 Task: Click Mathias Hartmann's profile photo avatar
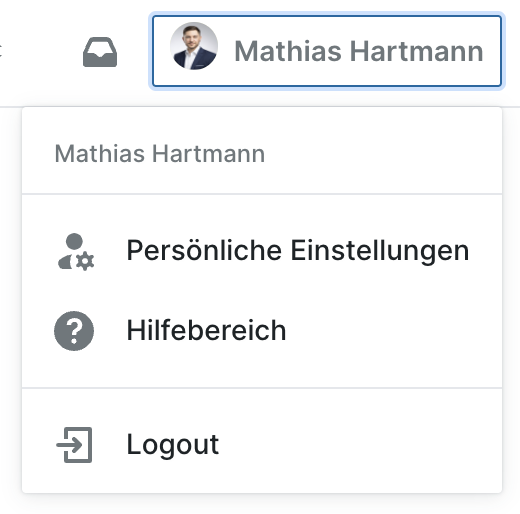pos(194,46)
